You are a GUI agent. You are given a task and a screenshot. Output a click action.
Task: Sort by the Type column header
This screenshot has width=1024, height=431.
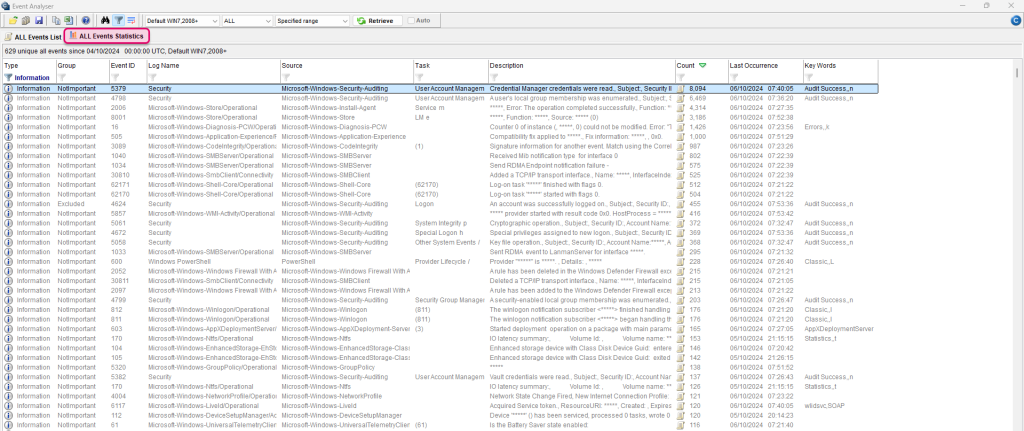tap(29, 66)
